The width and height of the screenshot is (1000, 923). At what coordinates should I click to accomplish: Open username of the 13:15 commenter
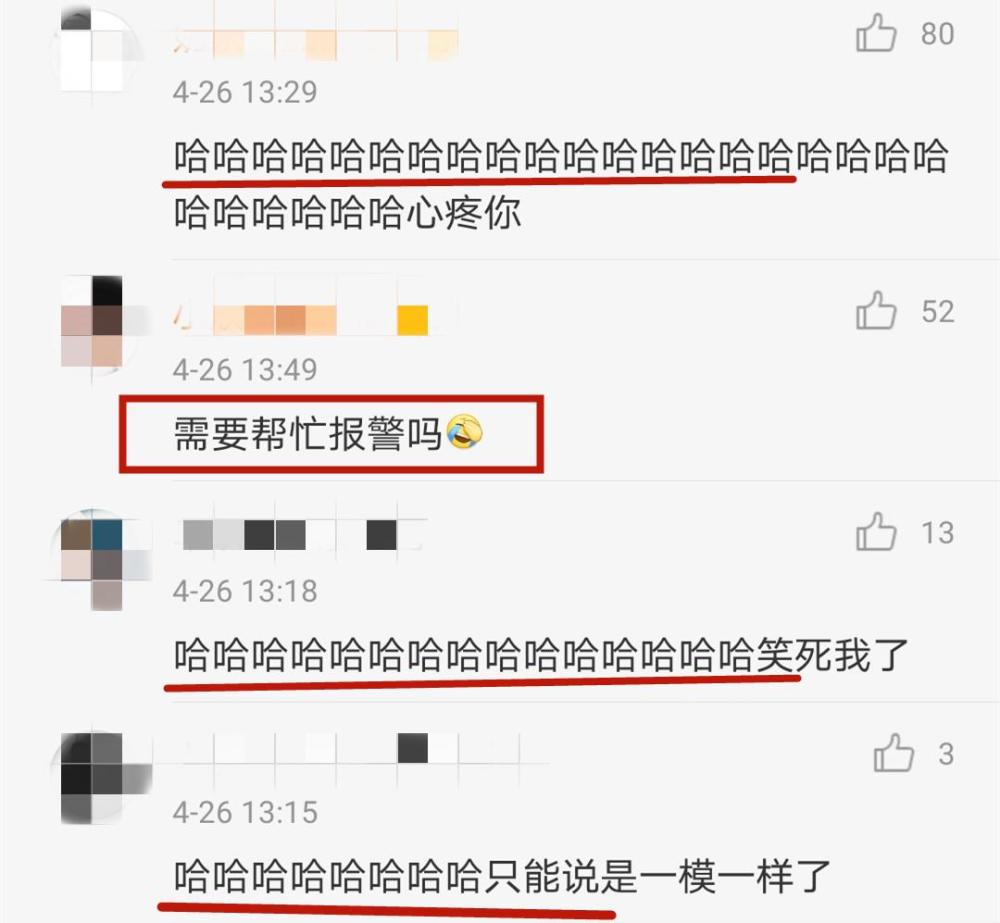click(x=357, y=748)
